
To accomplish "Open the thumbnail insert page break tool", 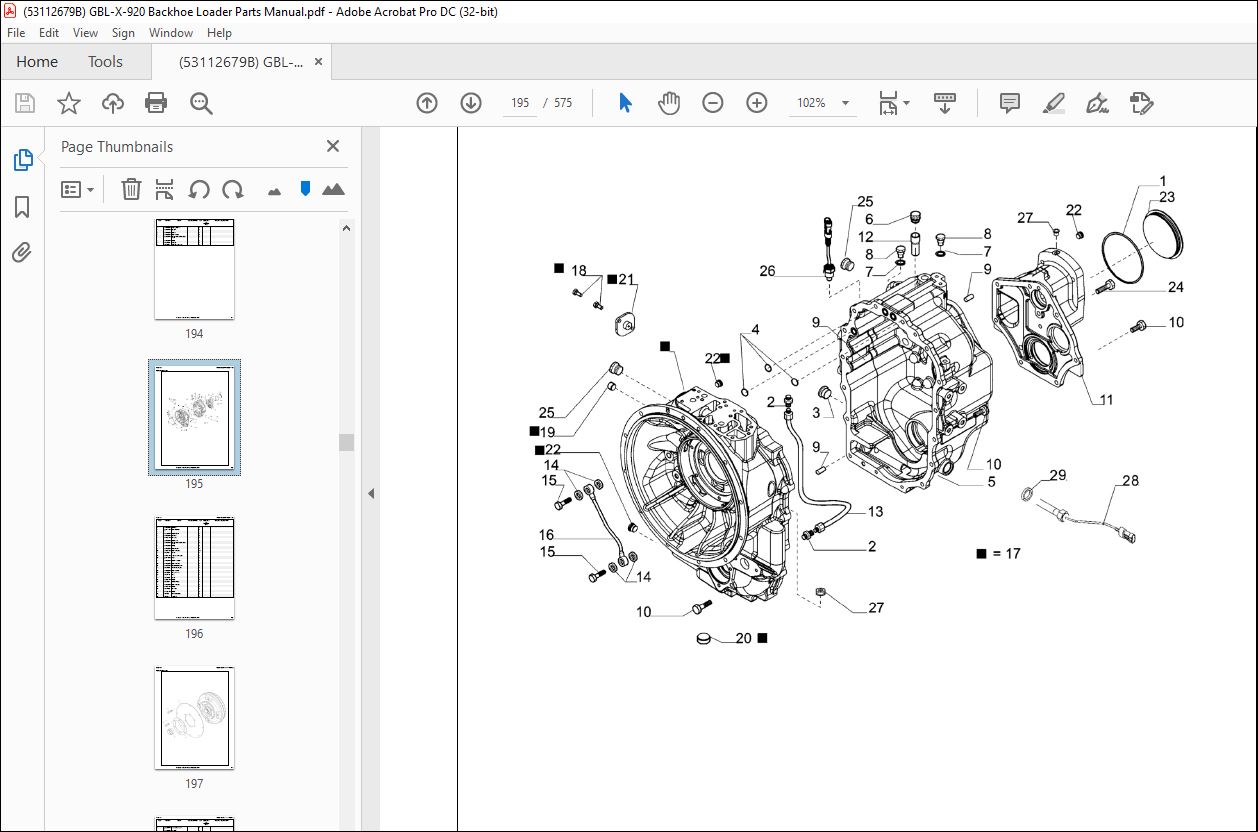I will tap(165, 189).
